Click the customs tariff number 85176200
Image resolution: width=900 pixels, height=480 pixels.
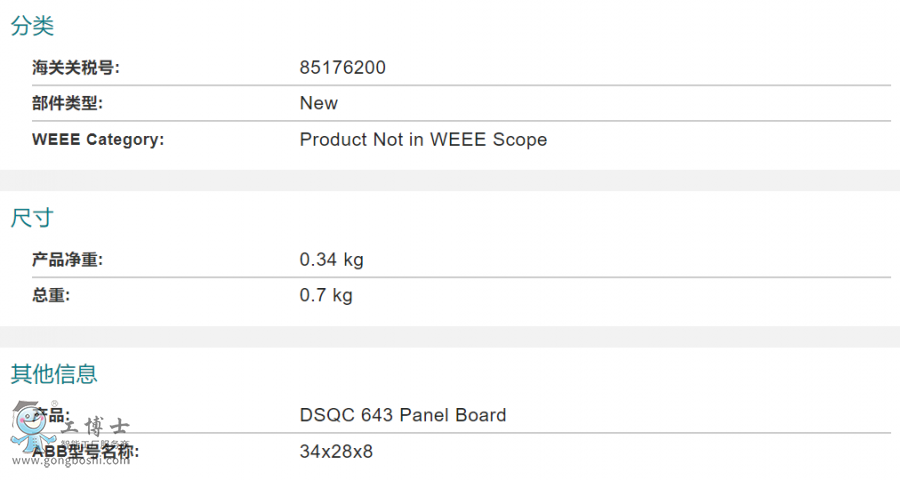(x=343, y=68)
